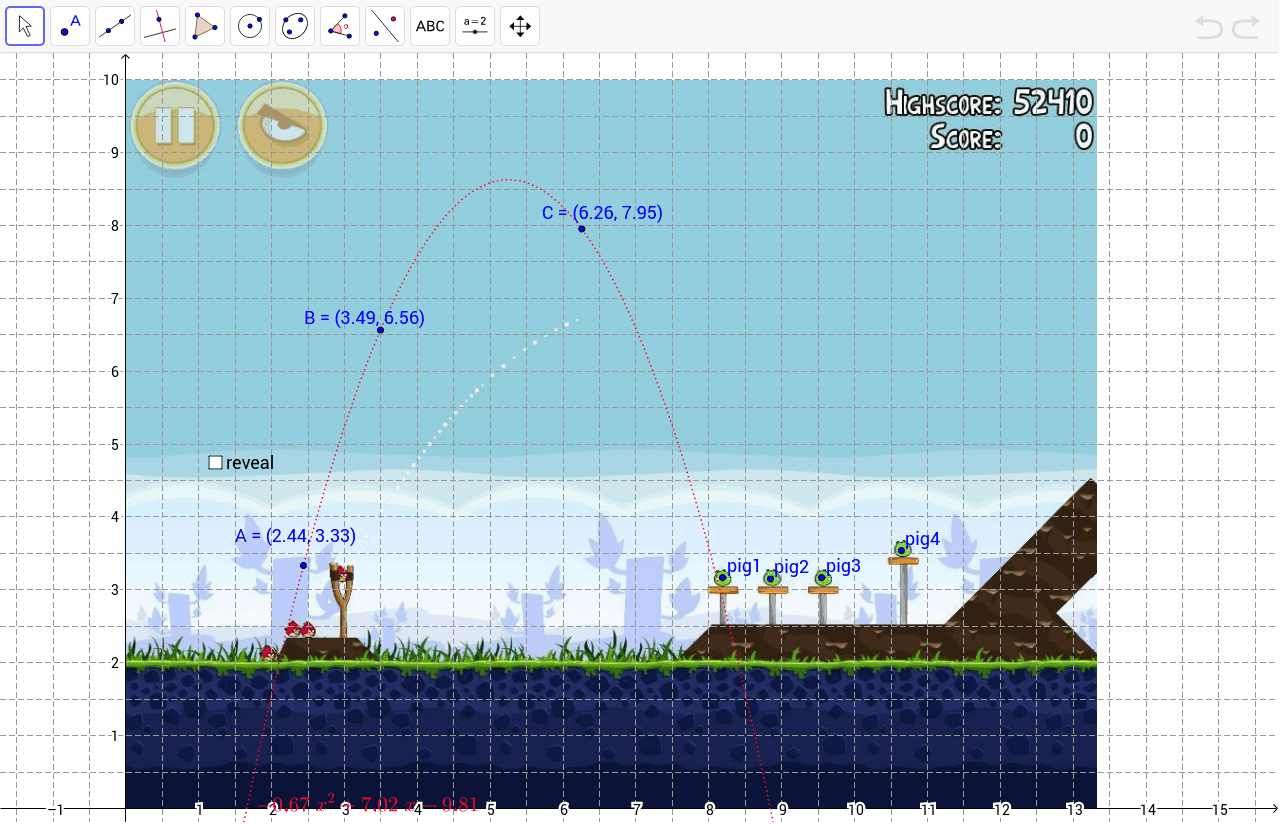Select point C on the parabola
The height and width of the screenshot is (824, 1280).
tap(582, 229)
